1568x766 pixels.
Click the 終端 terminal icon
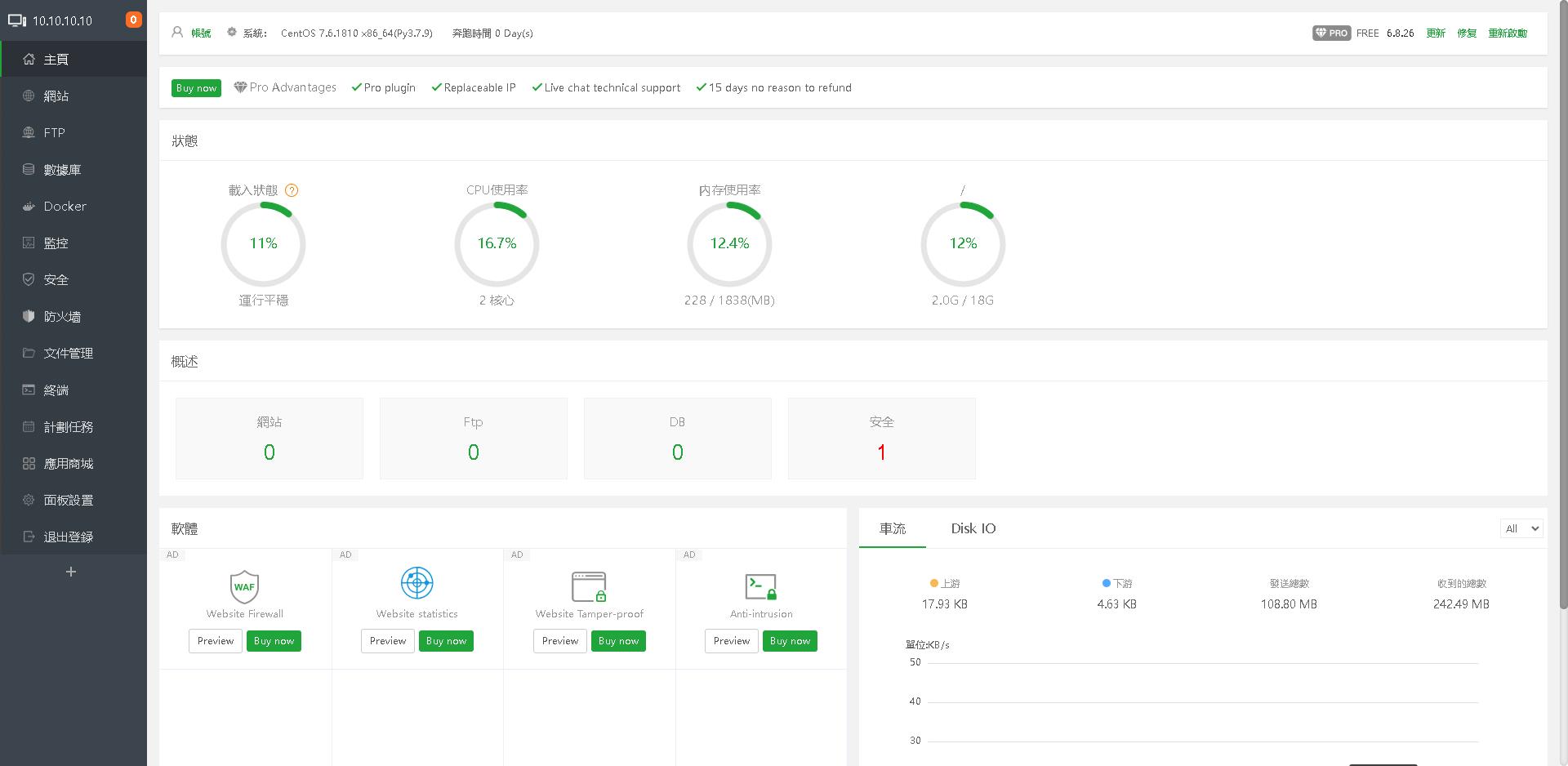[29, 390]
